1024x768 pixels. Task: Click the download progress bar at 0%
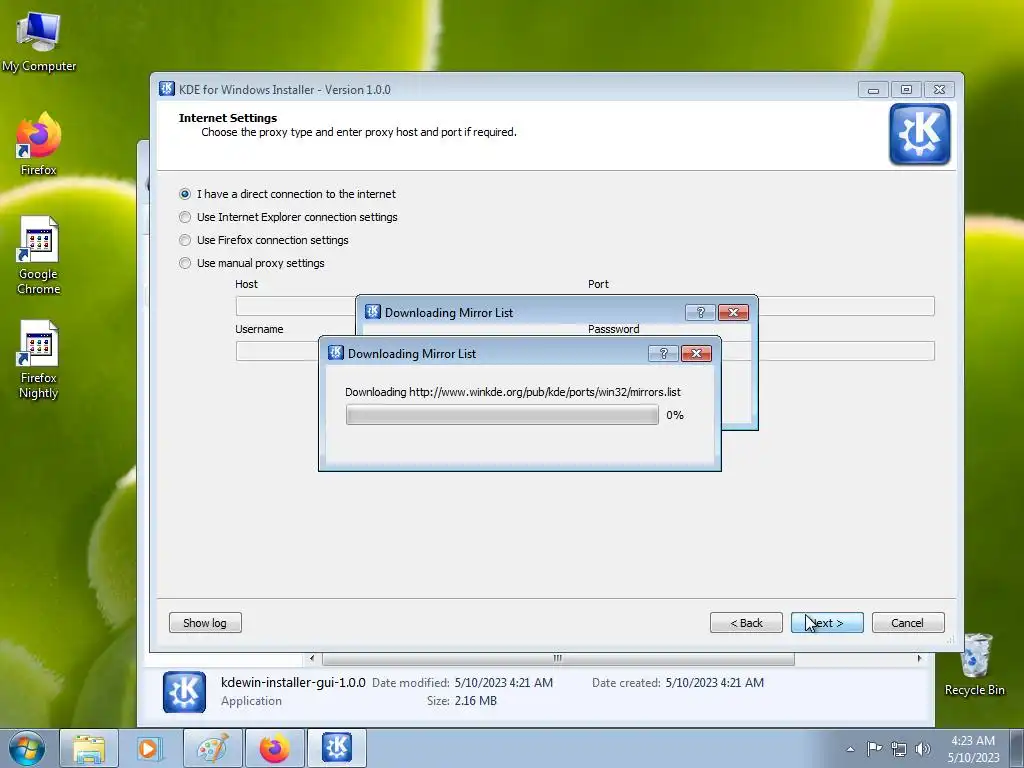pos(502,415)
